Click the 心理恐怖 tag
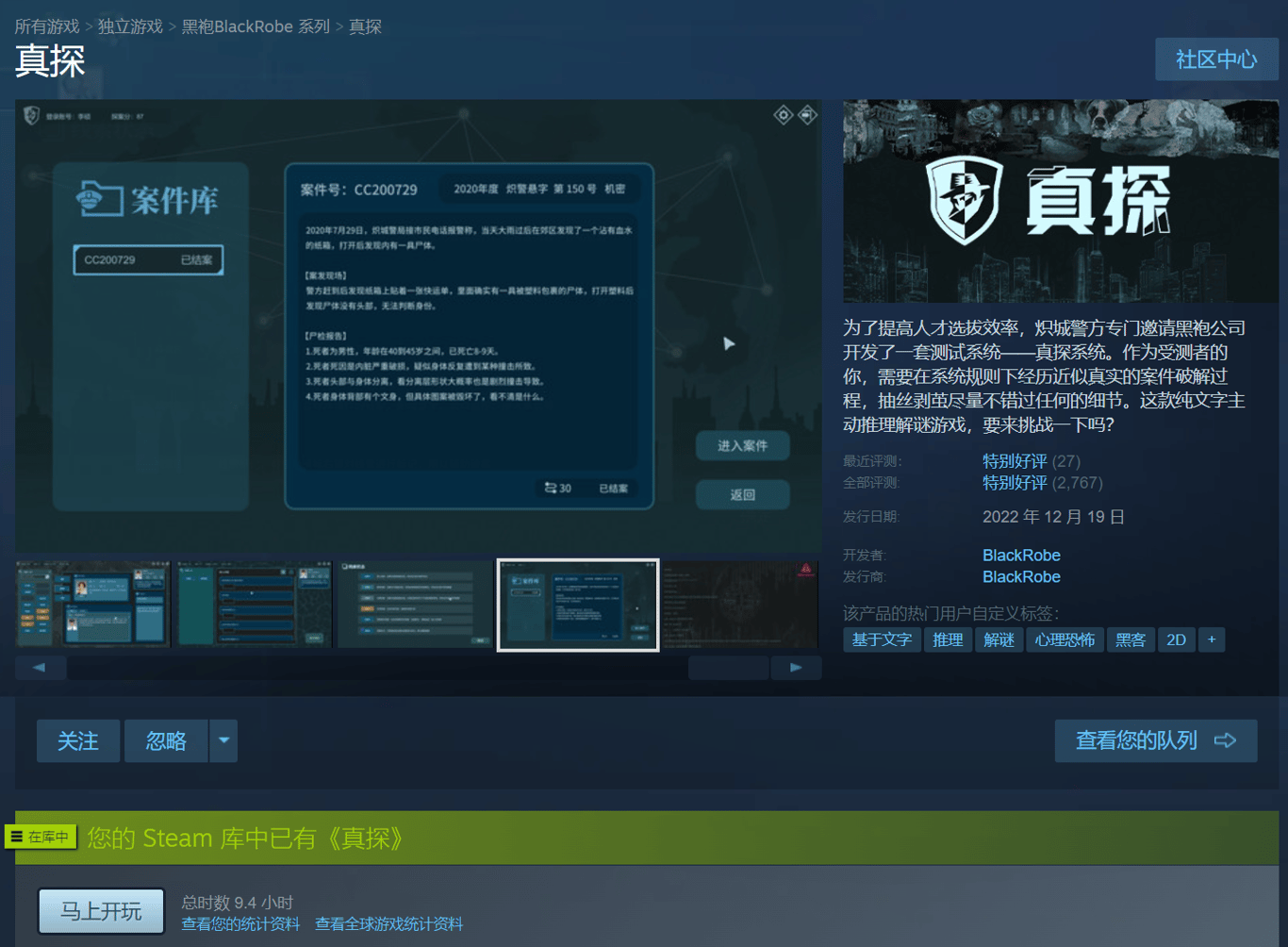Image resolution: width=1288 pixels, height=947 pixels. 1065,640
